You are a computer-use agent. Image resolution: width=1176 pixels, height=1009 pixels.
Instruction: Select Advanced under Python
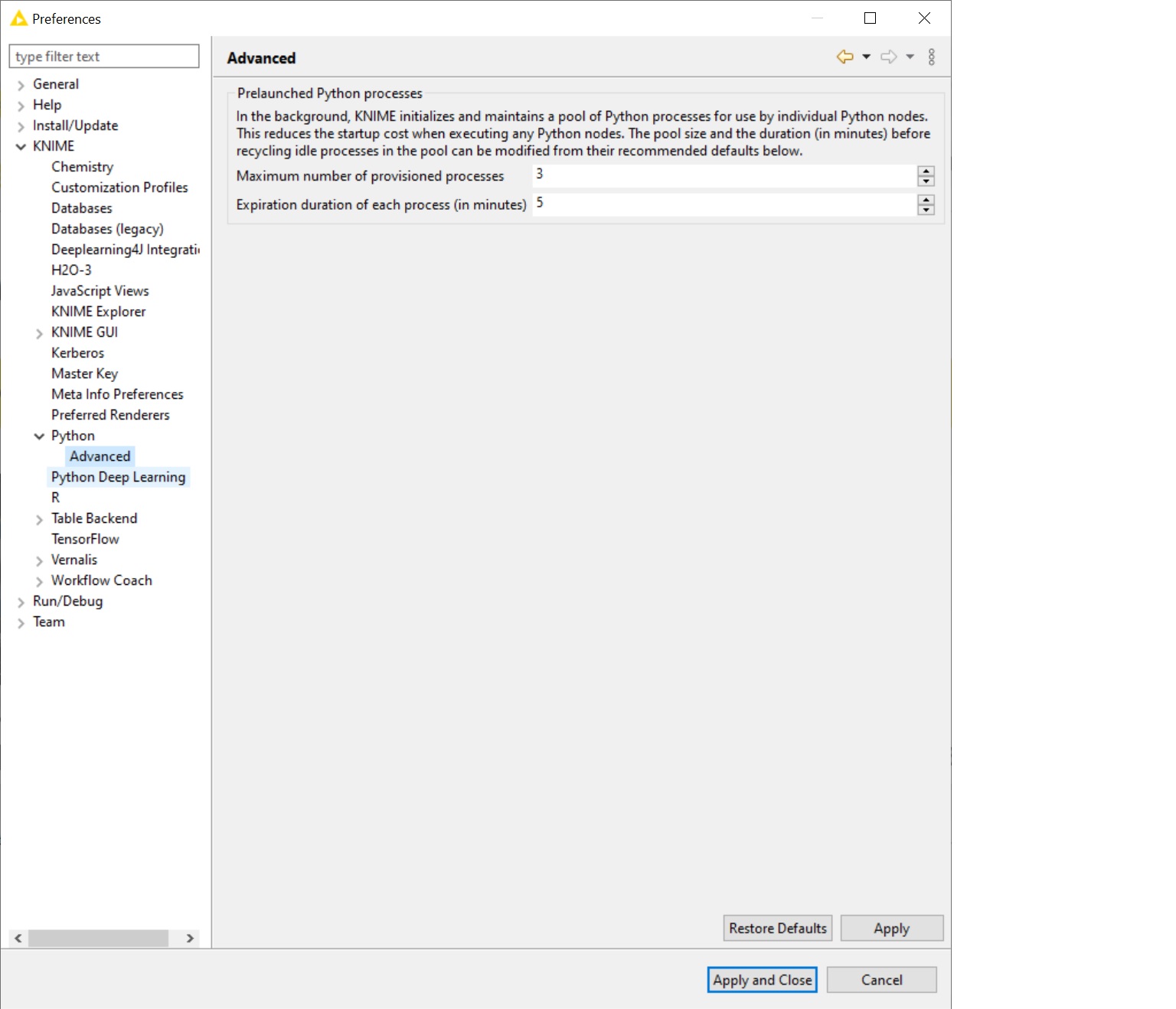pos(100,456)
